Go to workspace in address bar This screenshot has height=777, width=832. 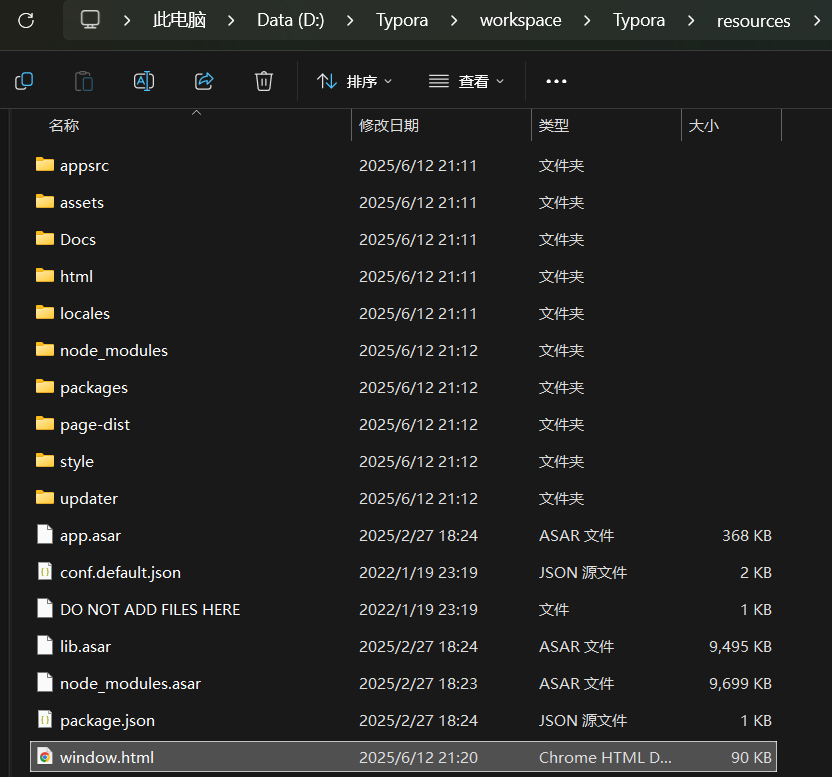point(521,20)
